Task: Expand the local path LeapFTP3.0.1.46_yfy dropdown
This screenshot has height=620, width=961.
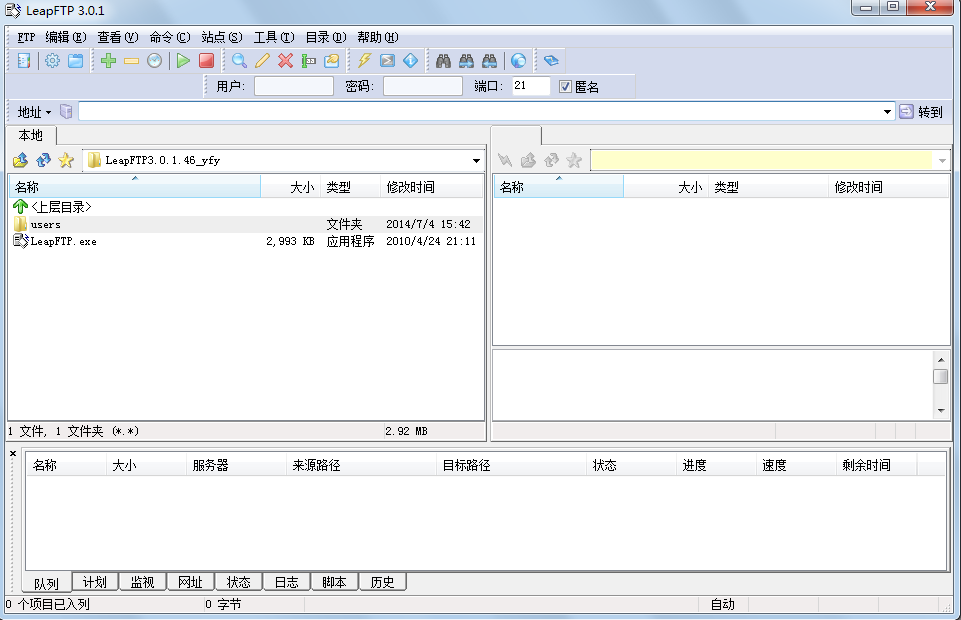Action: (476, 161)
